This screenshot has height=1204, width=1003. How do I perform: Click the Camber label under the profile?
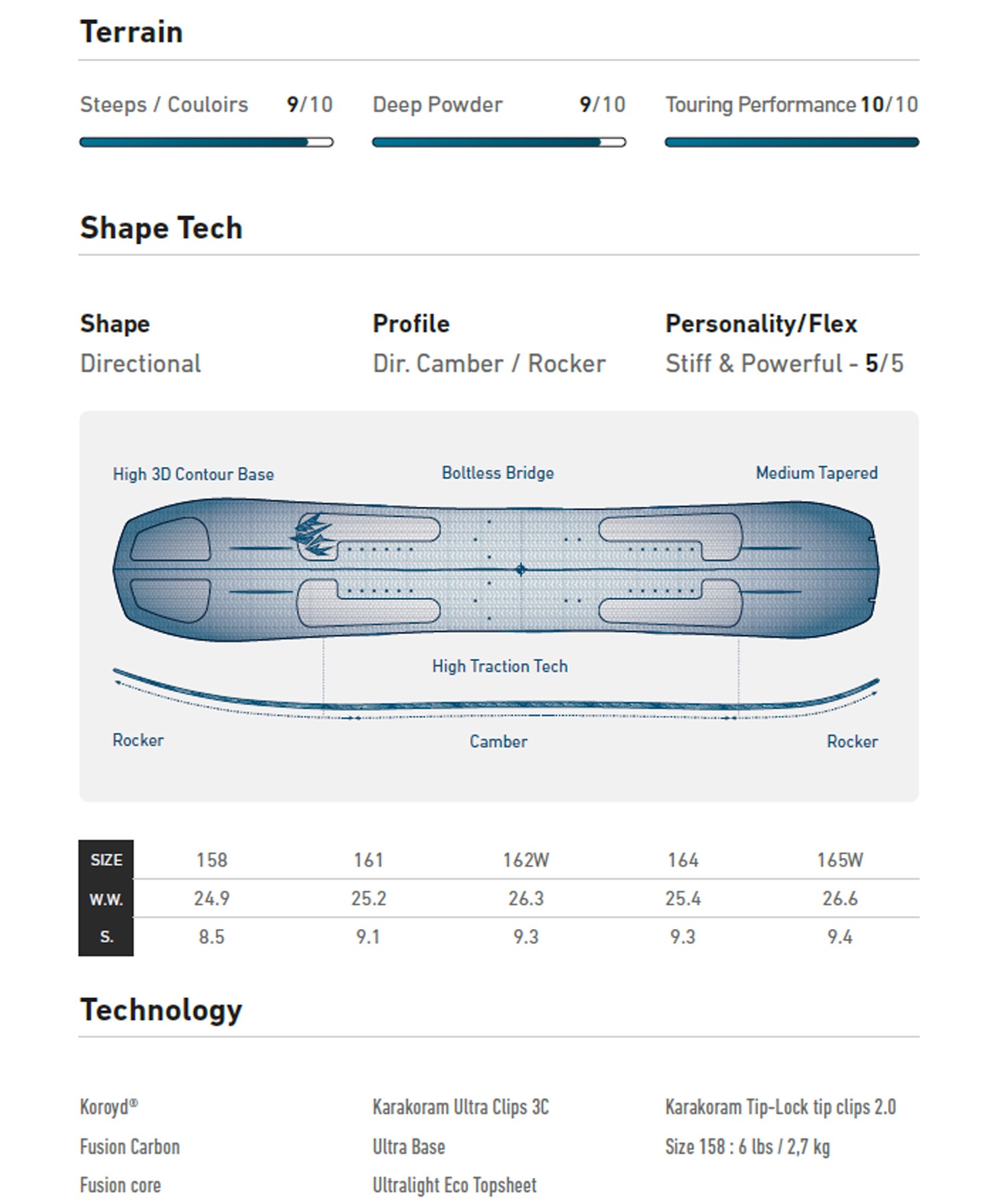(x=498, y=741)
